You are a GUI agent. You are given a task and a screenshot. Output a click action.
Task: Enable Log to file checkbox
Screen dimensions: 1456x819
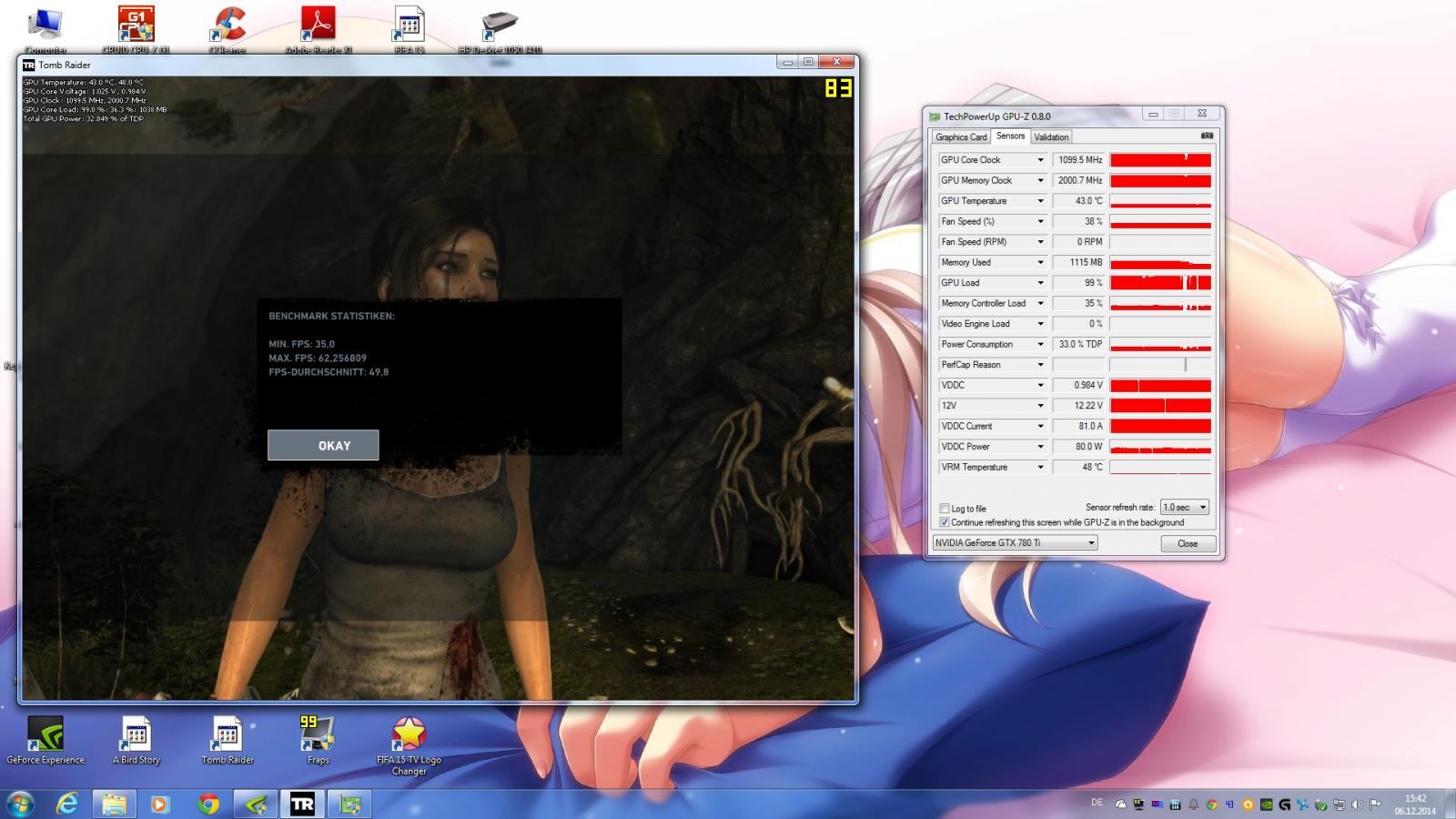945,509
